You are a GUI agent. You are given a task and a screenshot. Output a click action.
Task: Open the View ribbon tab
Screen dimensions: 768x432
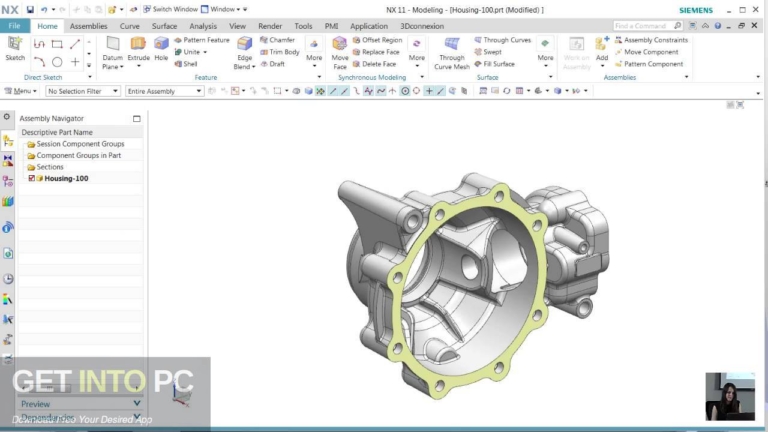(238, 26)
